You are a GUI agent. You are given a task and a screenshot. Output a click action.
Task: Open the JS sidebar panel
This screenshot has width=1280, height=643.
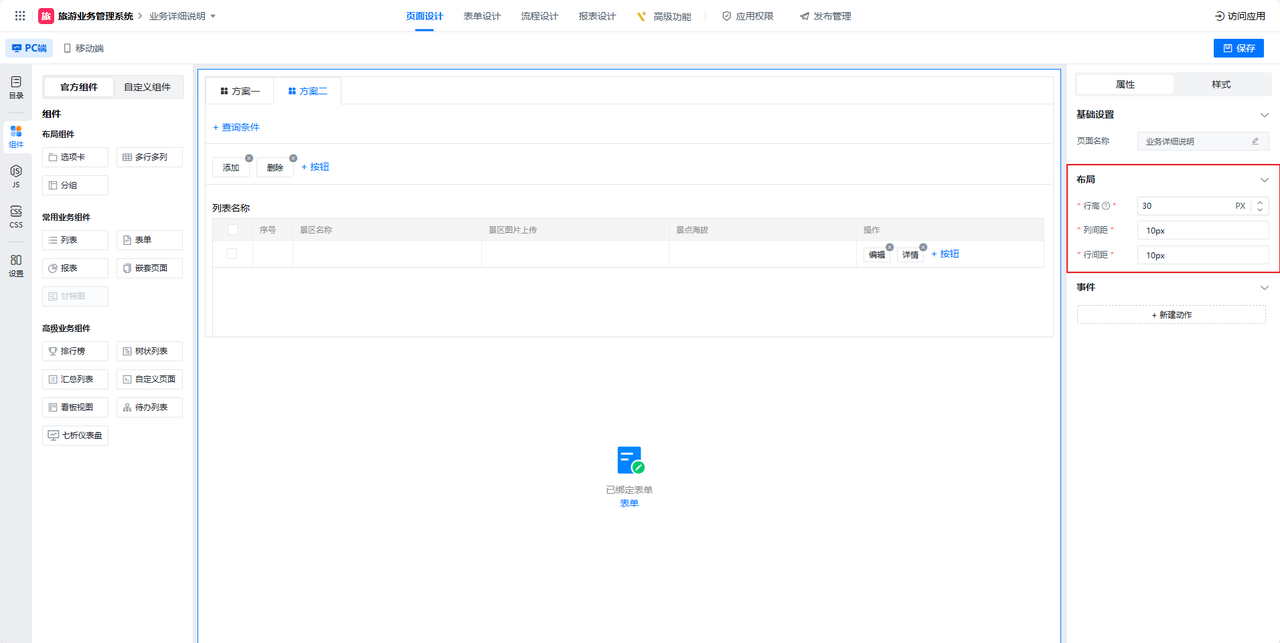tap(16, 177)
